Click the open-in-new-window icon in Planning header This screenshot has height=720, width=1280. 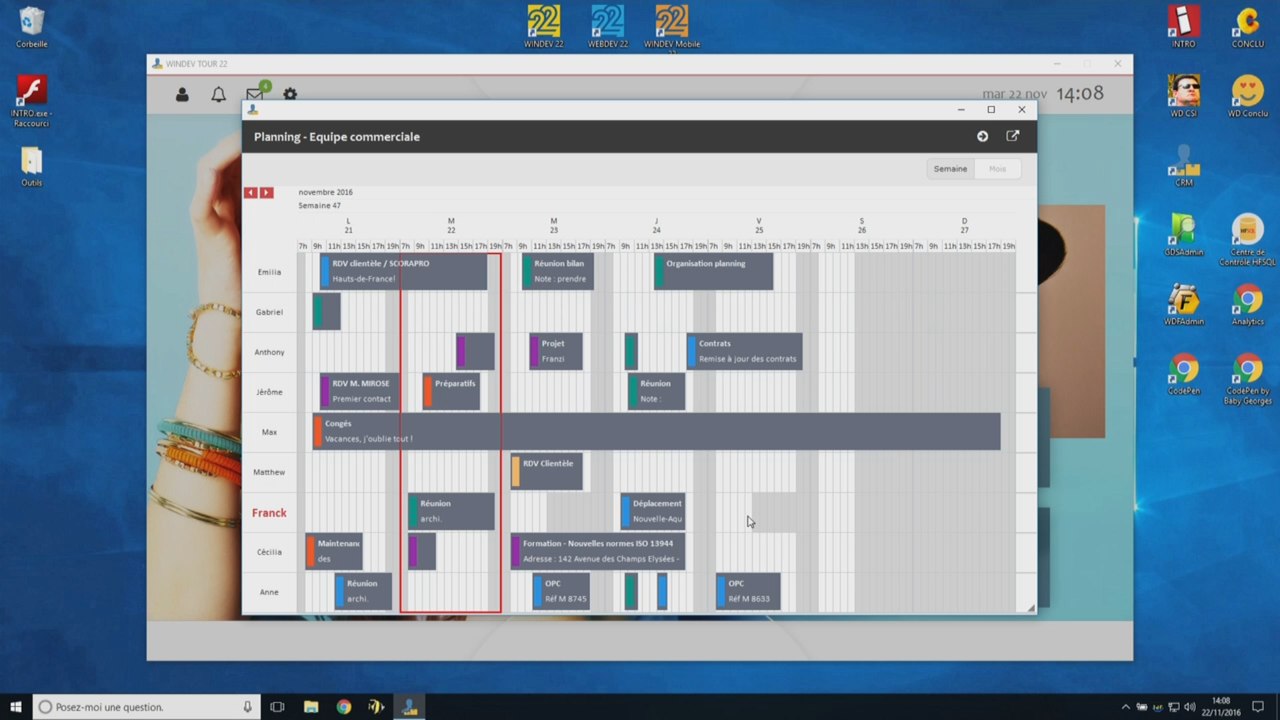tap(1012, 136)
